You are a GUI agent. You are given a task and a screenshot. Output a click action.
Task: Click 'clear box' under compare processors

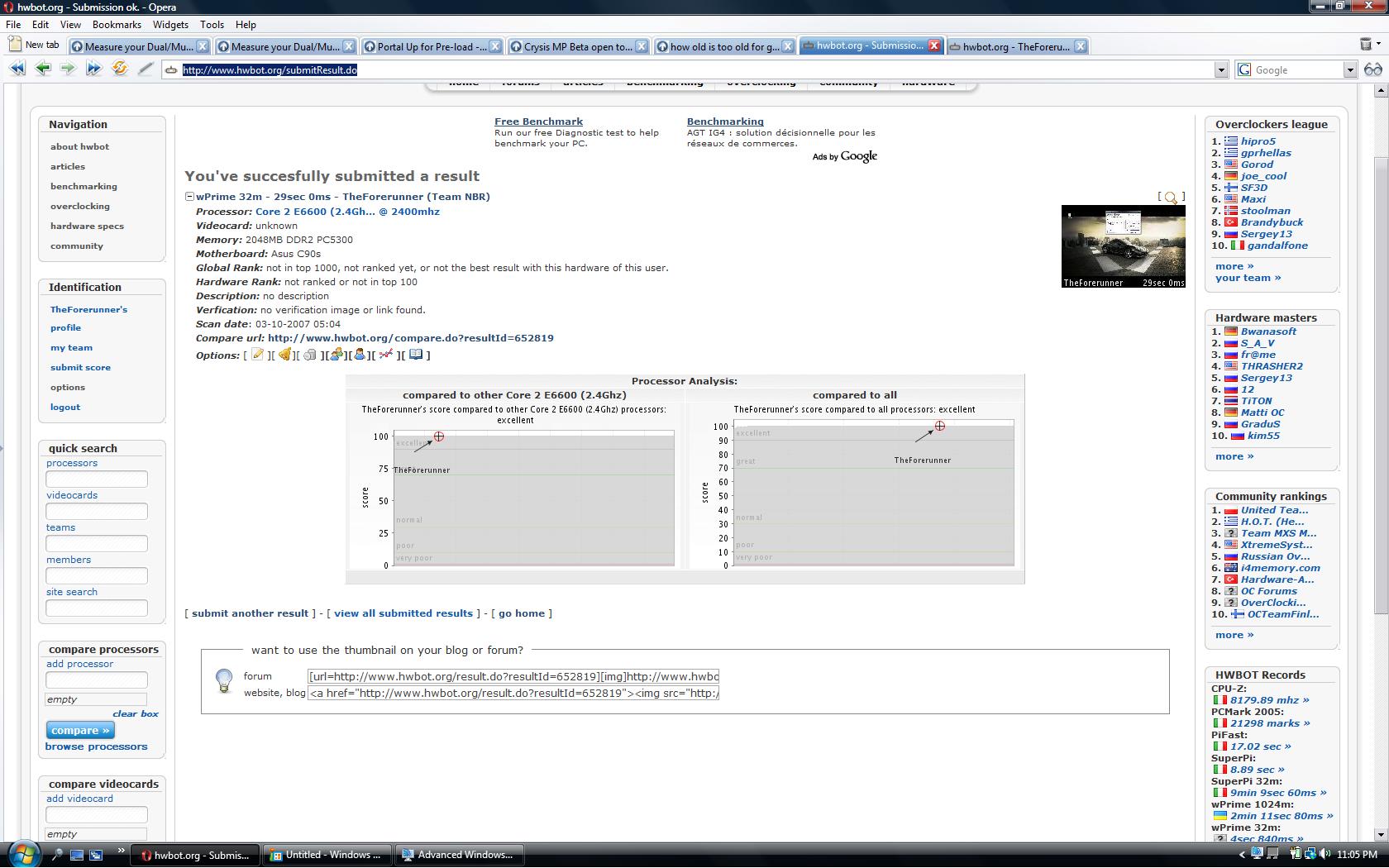[136, 713]
